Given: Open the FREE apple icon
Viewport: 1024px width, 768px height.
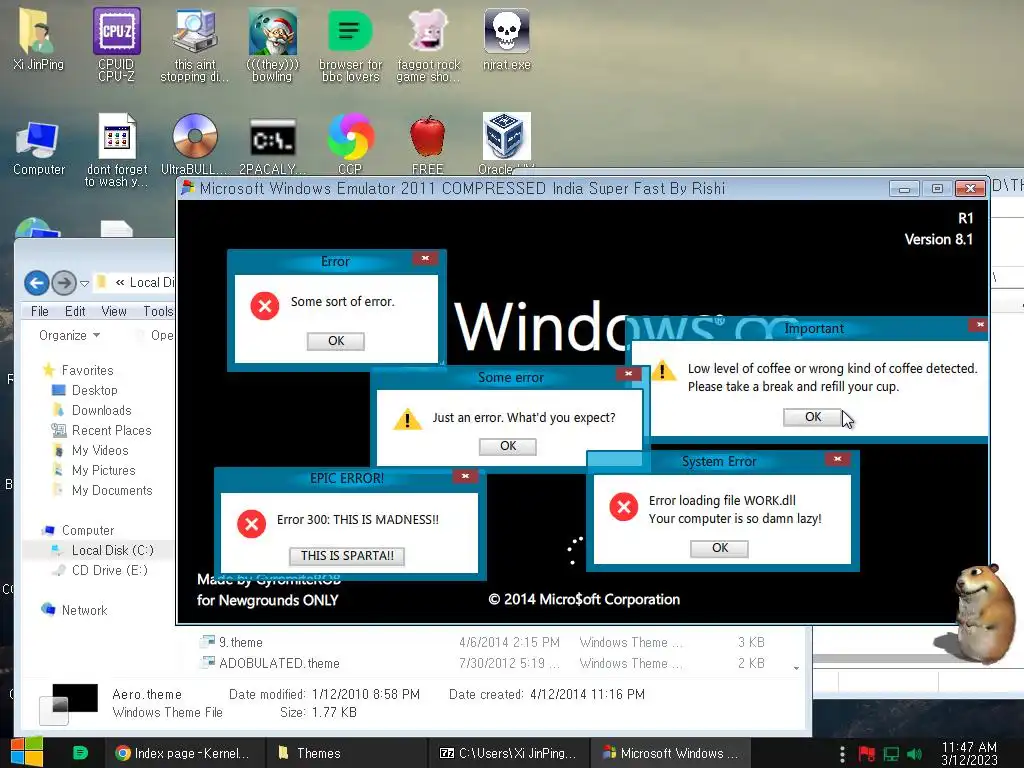Looking at the screenshot, I should click(x=428, y=144).
